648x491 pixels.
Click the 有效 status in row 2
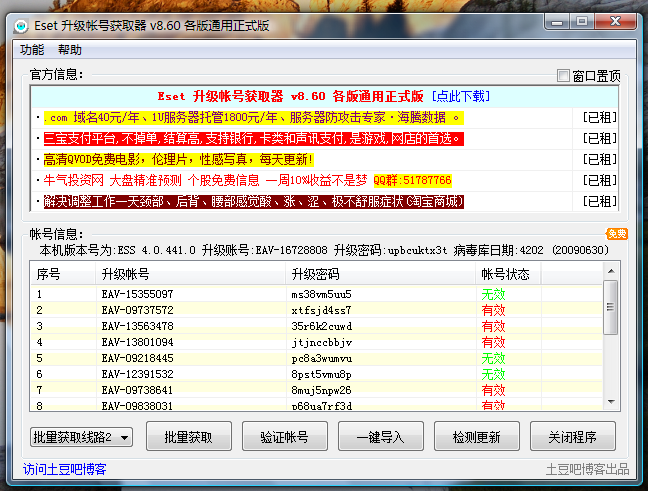pos(493,310)
